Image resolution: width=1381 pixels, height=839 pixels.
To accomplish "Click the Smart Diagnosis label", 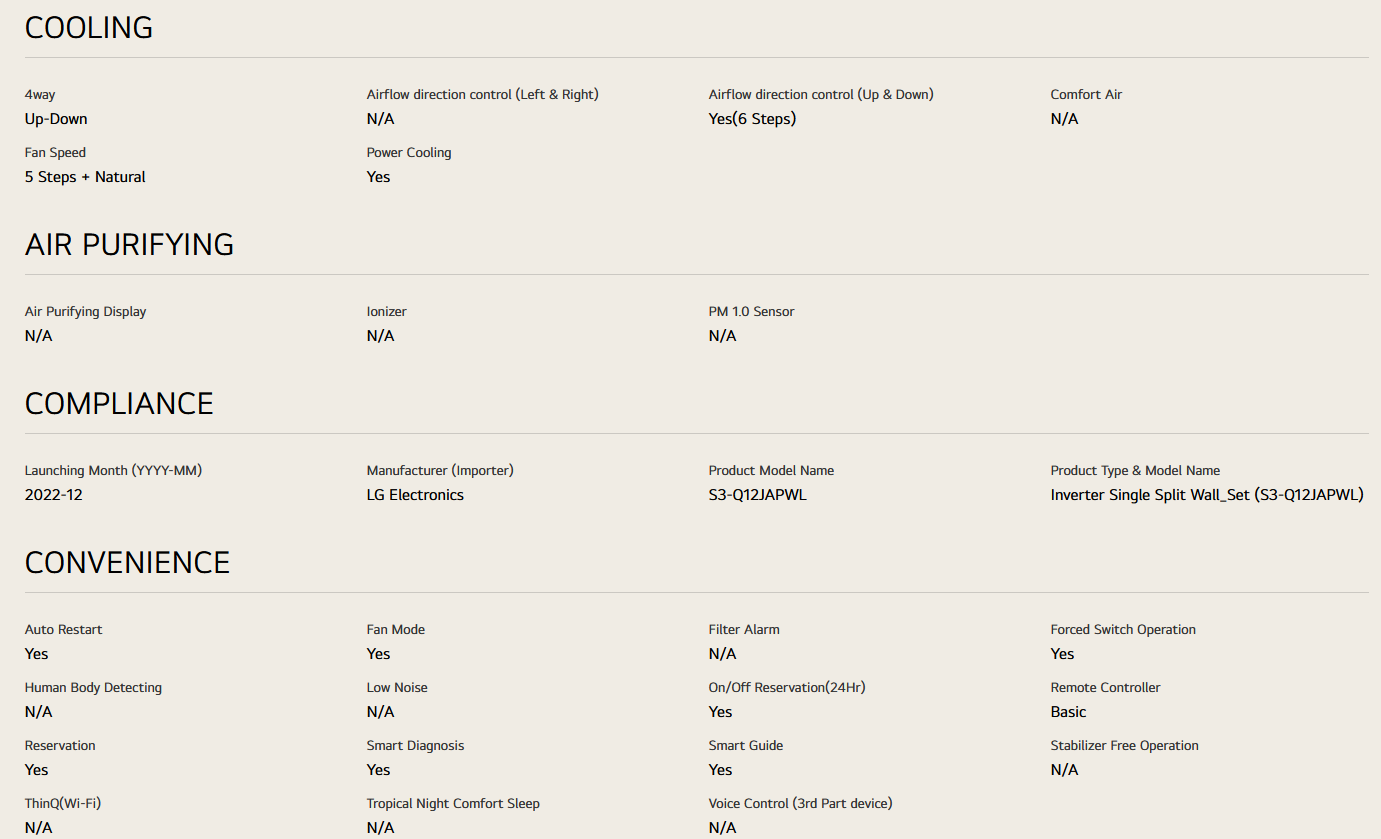I will (415, 746).
